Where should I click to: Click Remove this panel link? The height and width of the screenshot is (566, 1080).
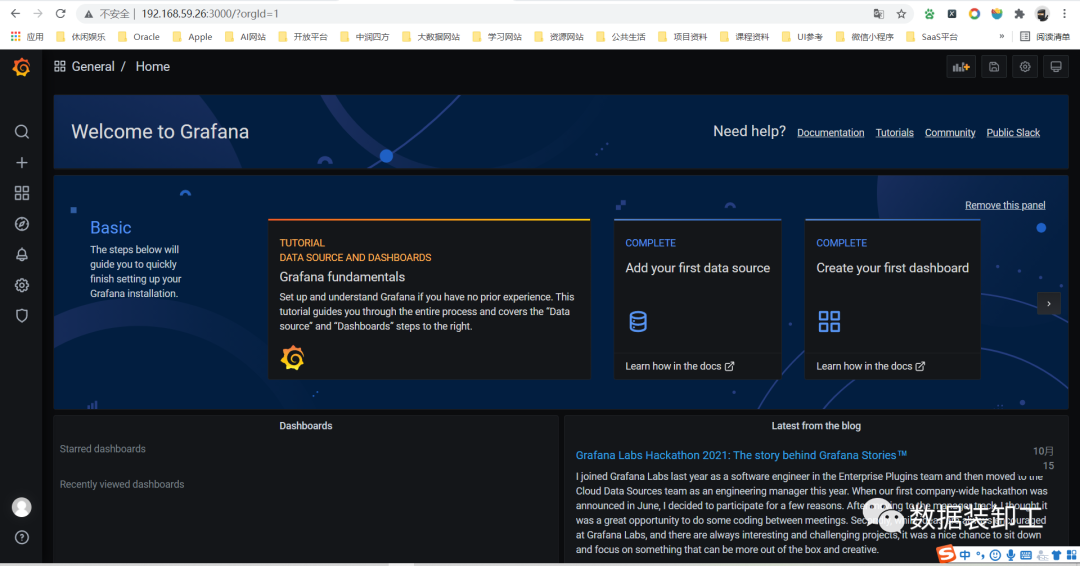1005,205
